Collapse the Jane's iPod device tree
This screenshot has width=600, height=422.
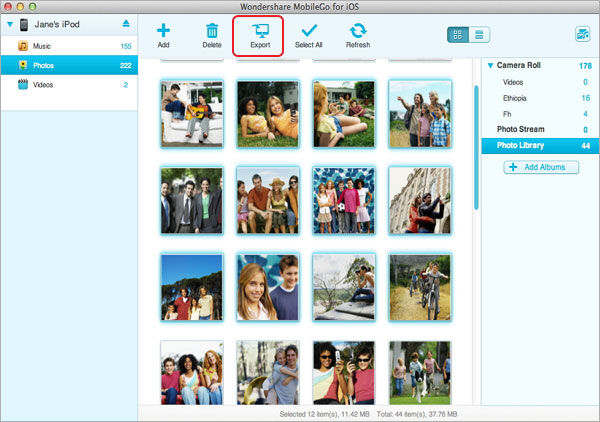click(10, 24)
